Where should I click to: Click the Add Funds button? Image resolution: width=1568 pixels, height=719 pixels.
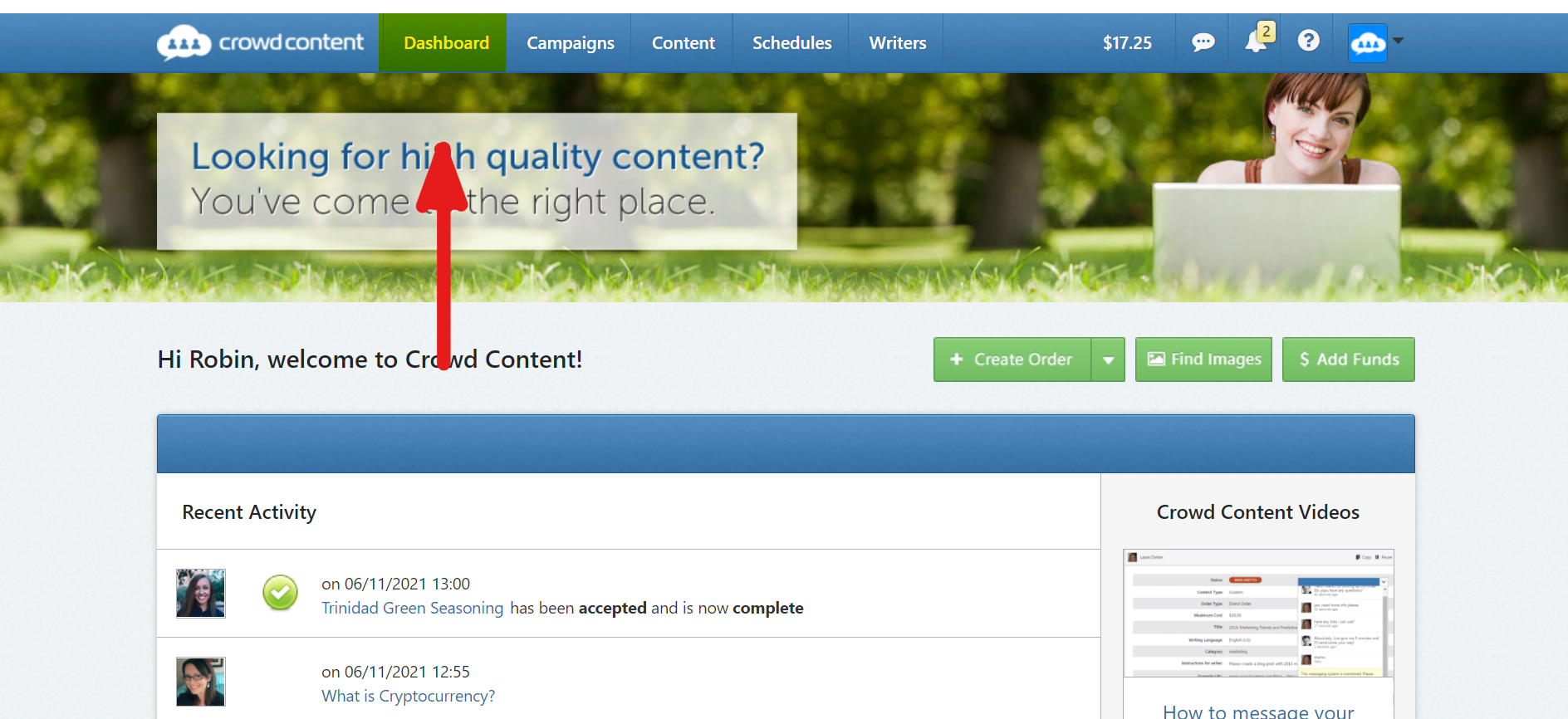1348,359
